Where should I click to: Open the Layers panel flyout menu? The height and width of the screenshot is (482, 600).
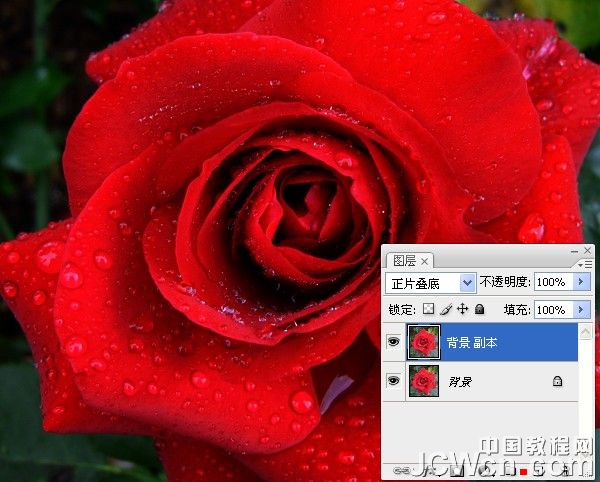point(584,263)
